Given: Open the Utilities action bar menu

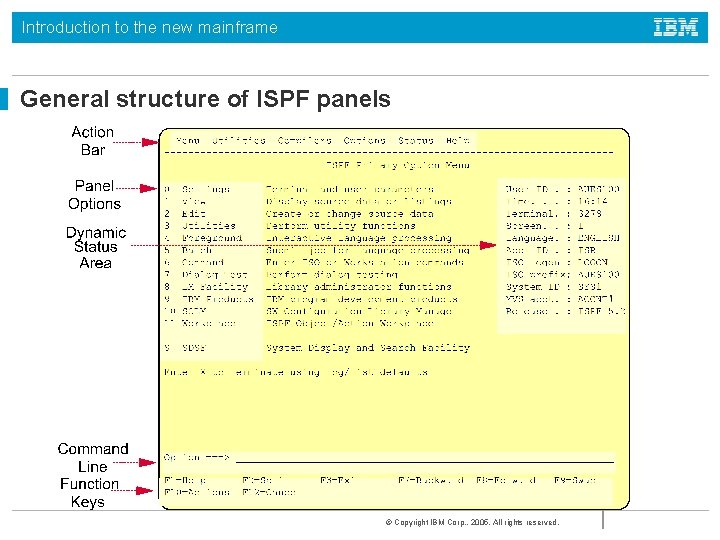Looking at the screenshot, I should 239,141.
